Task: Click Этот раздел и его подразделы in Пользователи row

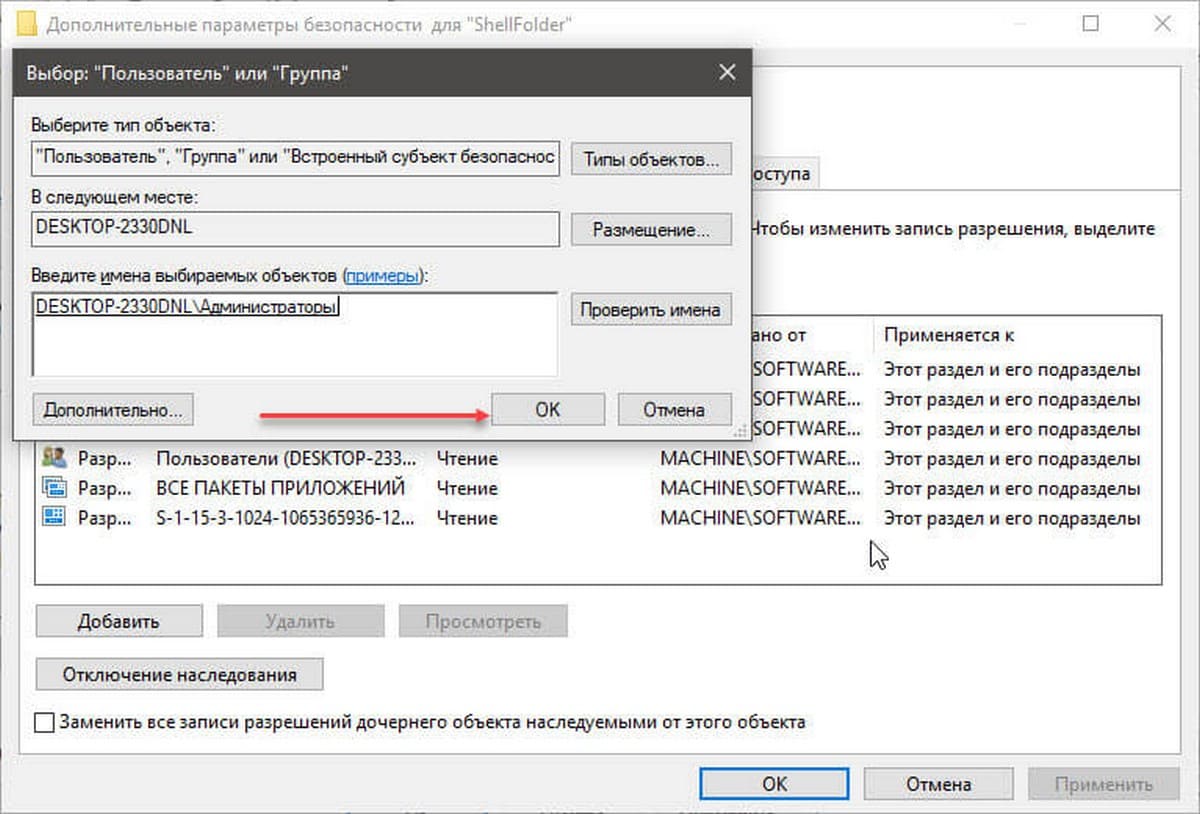Action: [1012, 459]
